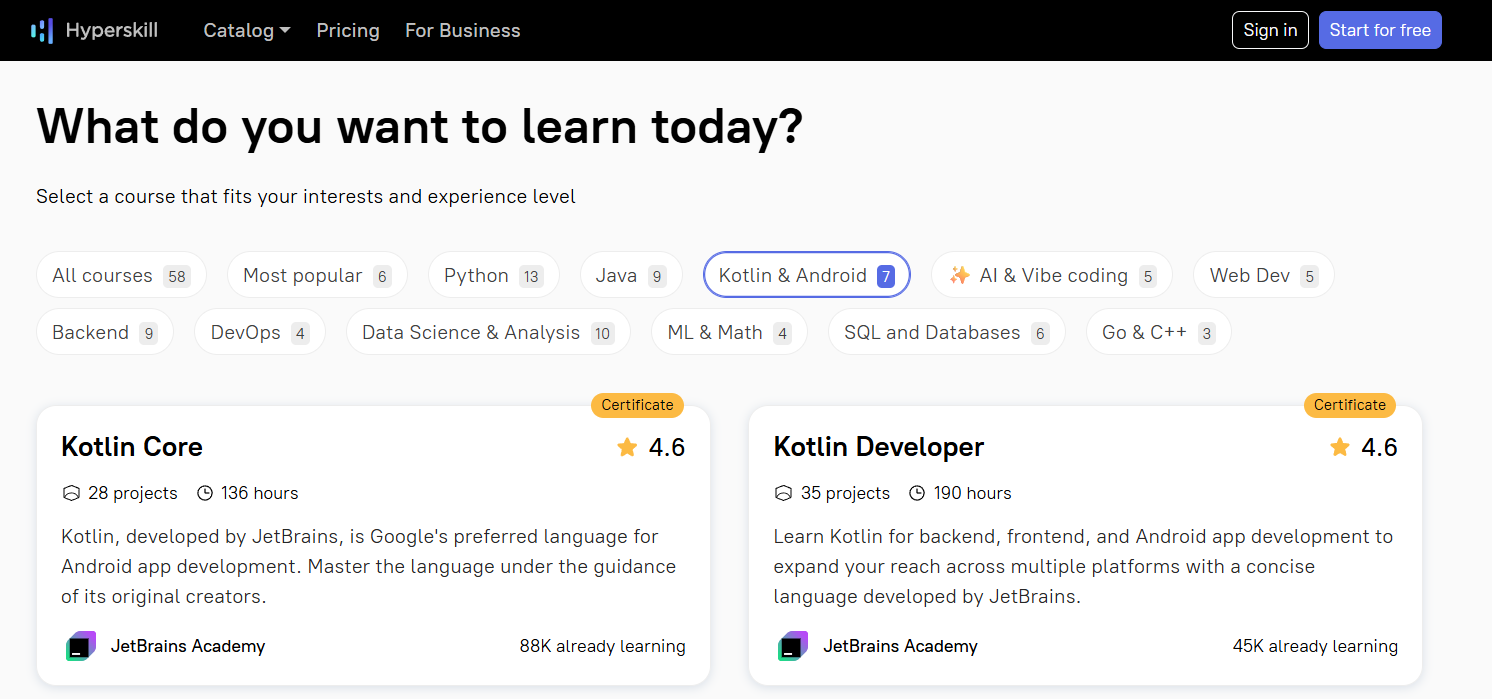This screenshot has width=1492, height=699.
Task: Click the clock icon beside 136 hours
Action: click(x=205, y=493)
